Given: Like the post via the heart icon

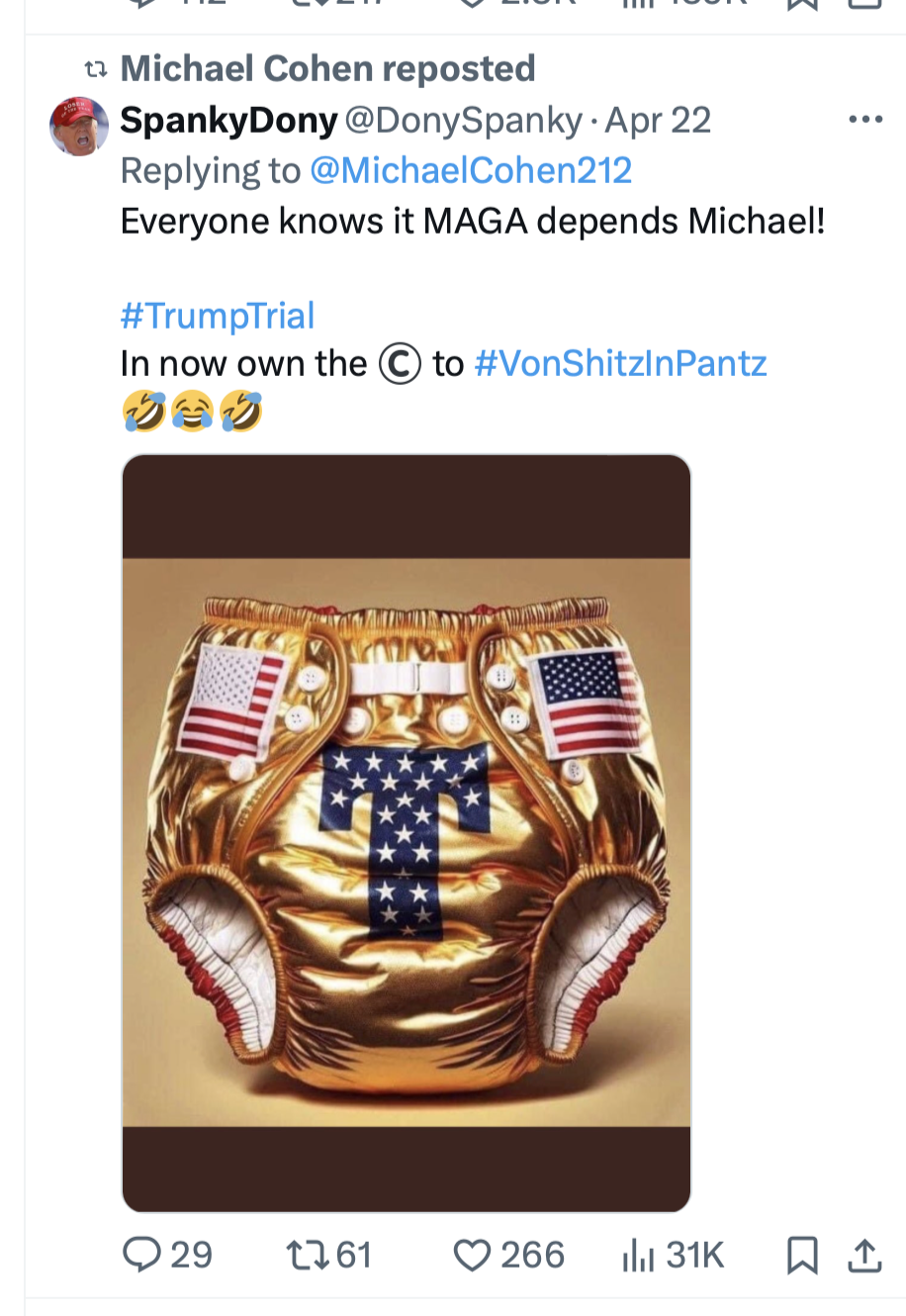Looking at the screenshot, I should (x=472, y=1256).
